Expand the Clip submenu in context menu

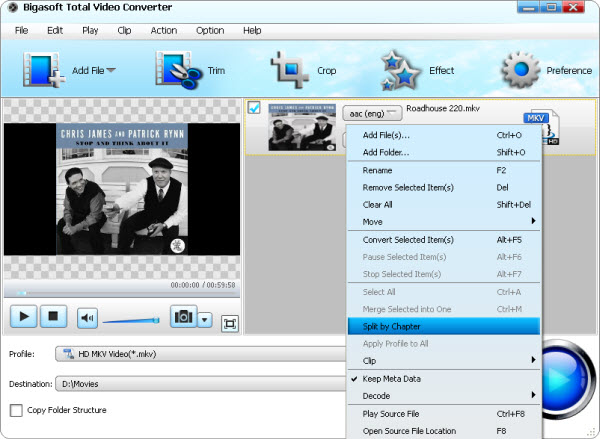point(443,361)
